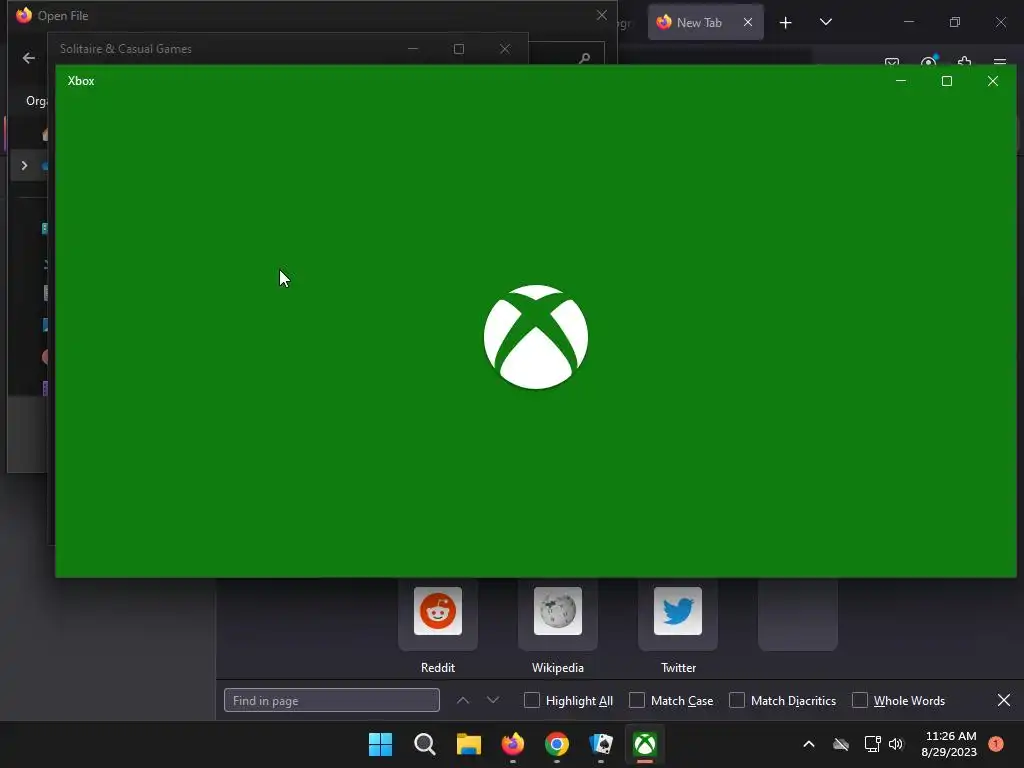Enable Whole Words checkbox
This screenshot has width=1024, height=768.
[x=860, y=700]
